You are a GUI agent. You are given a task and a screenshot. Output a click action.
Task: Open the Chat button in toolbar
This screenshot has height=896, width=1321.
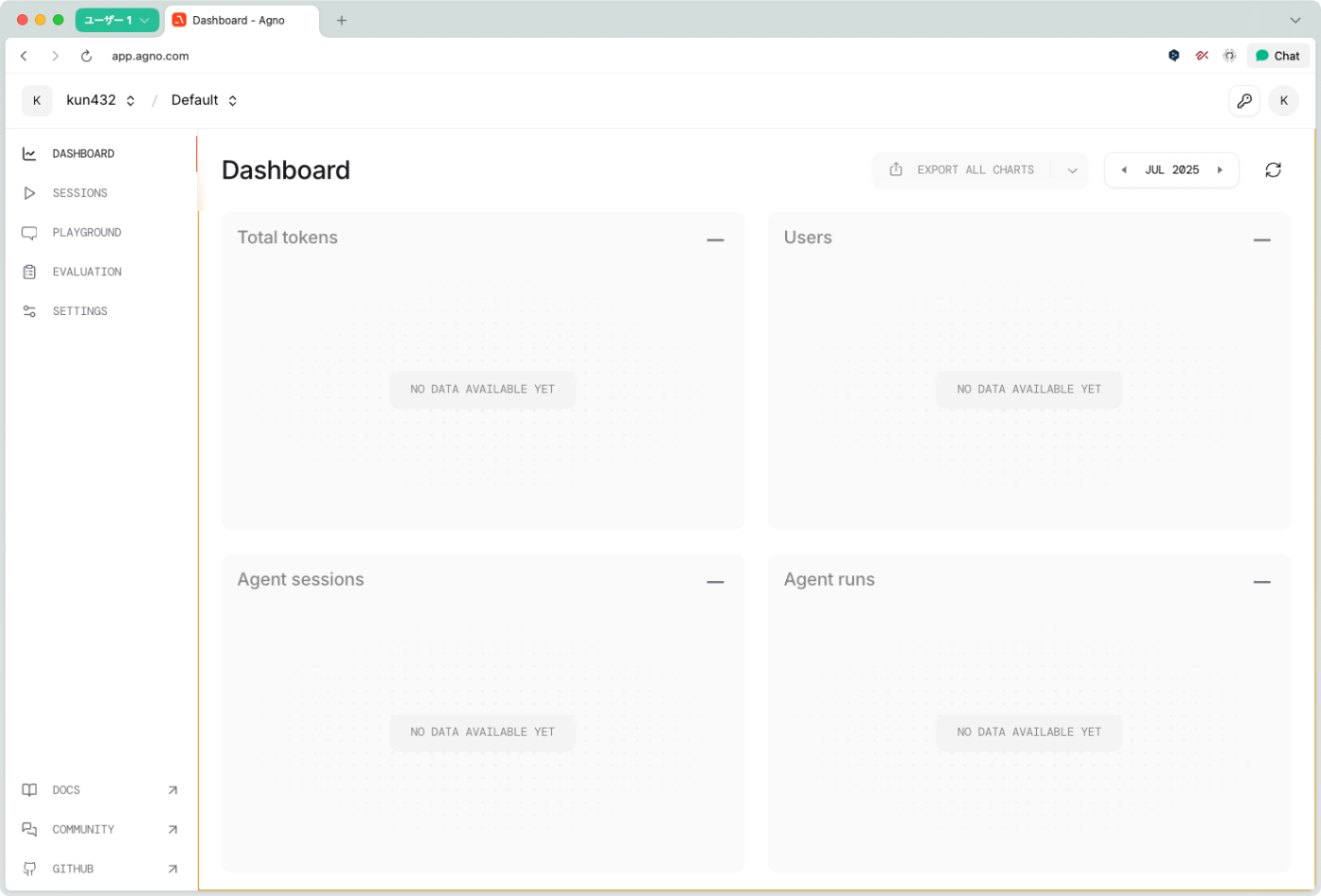click(x=1278, y=56)
